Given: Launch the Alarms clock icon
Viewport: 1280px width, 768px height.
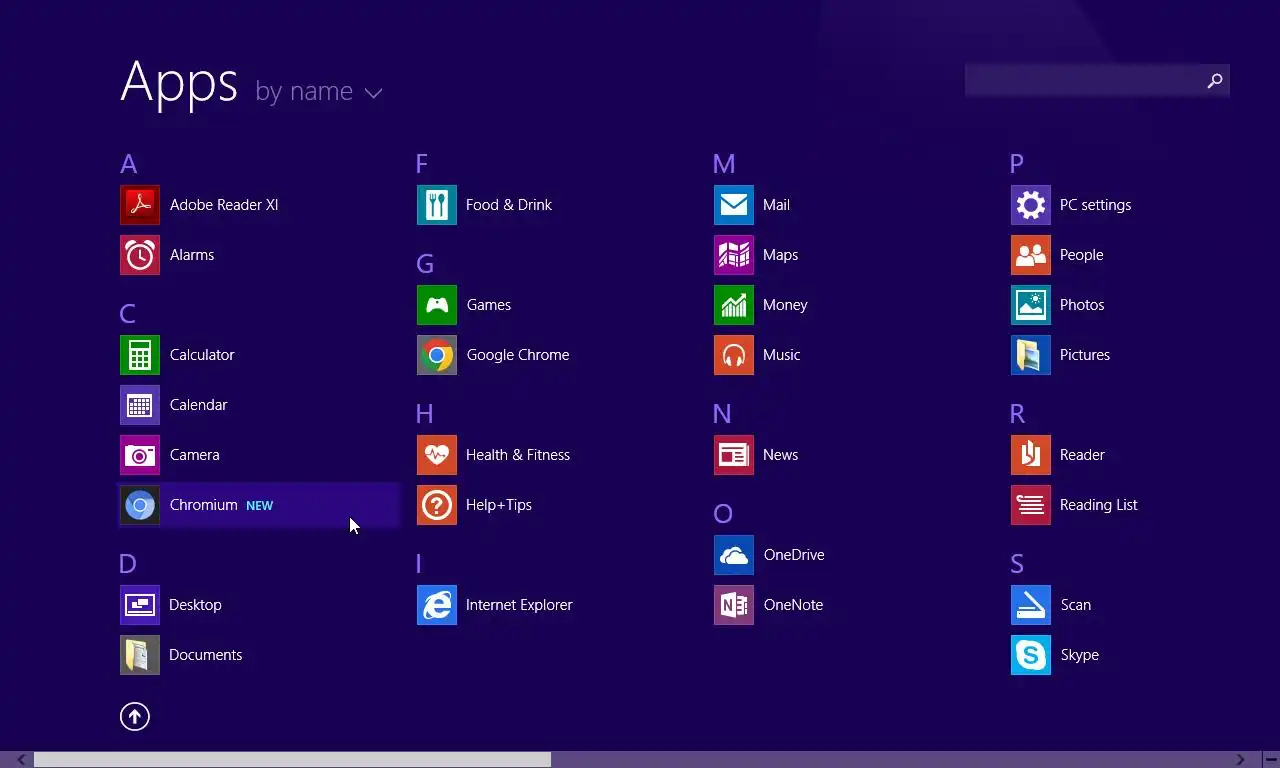Looking at the screenshot, I should tap(140, 255).
